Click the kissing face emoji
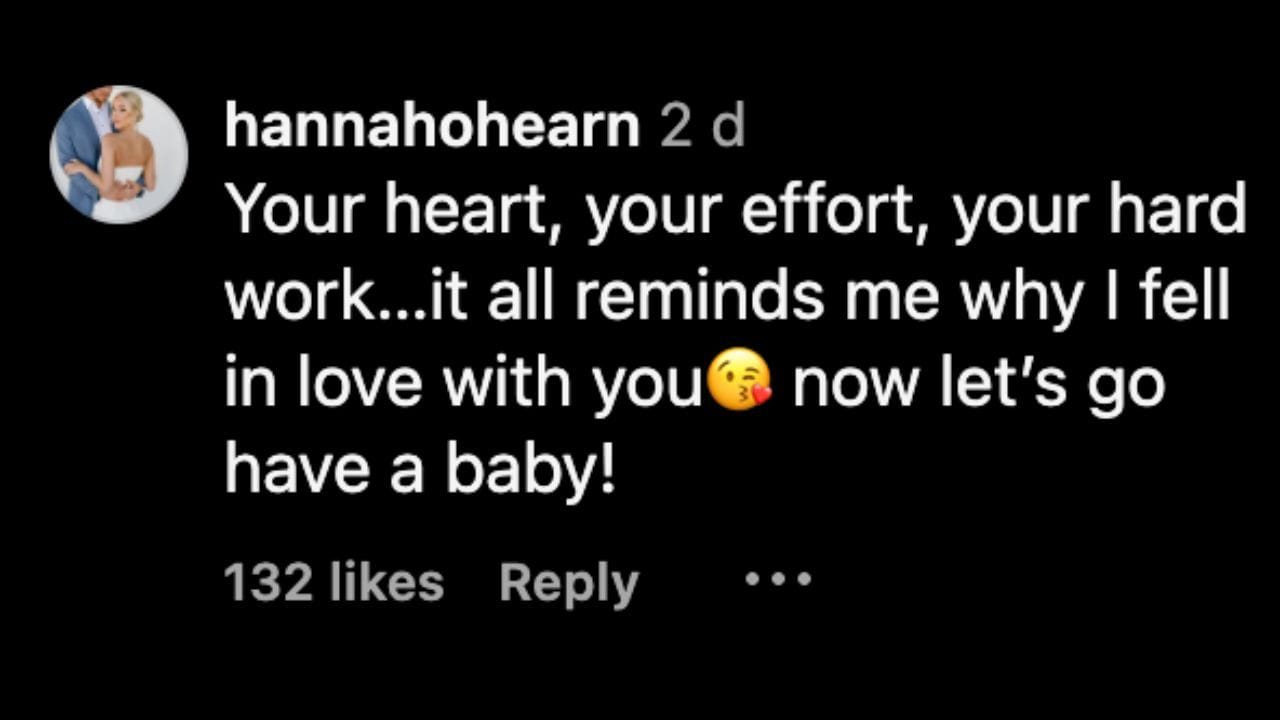 [740, 386]
